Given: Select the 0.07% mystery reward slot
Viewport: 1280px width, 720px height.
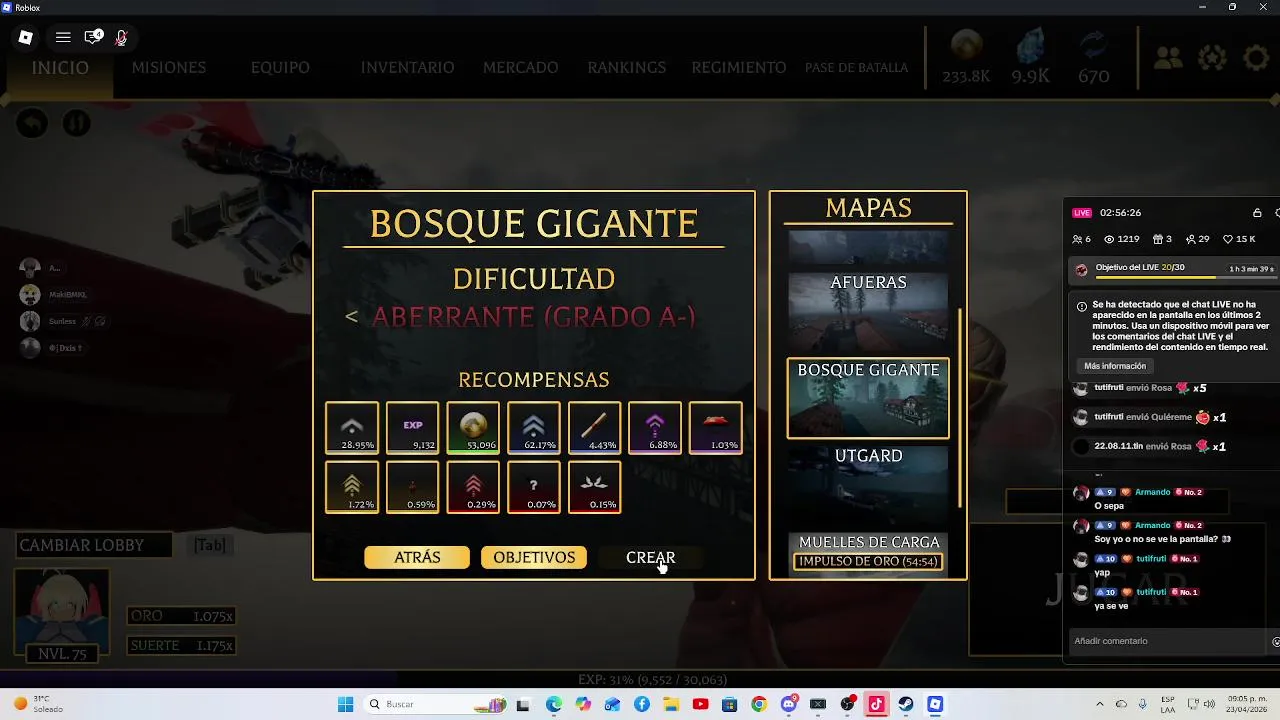Looking at the screenshot, I should tap(534, 487).
